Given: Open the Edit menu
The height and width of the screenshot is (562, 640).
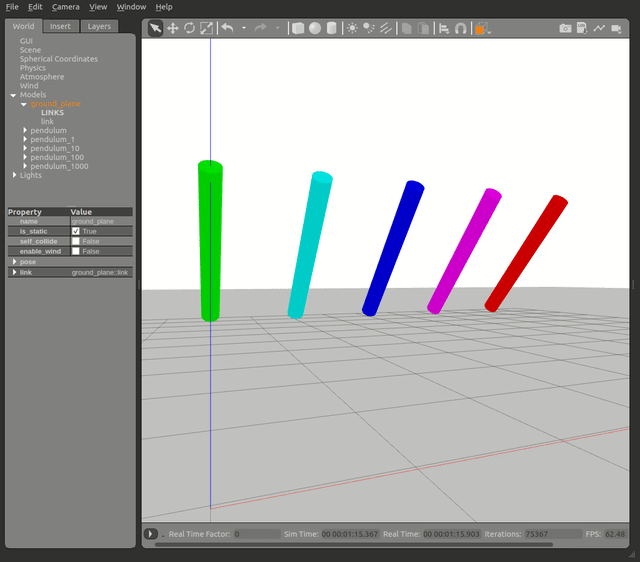Looking at the screenshot, I should click(x=35, y=7).
